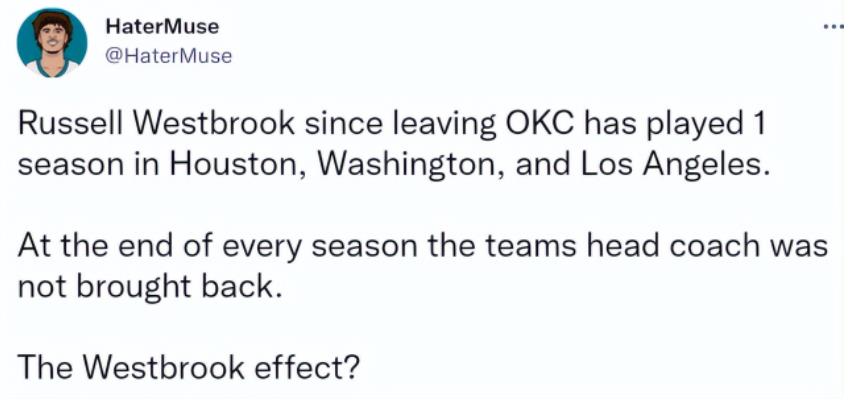This screenshot has width=852, height=400.
Task: Click the words "season in" starting line two
Action: [89, 167]
